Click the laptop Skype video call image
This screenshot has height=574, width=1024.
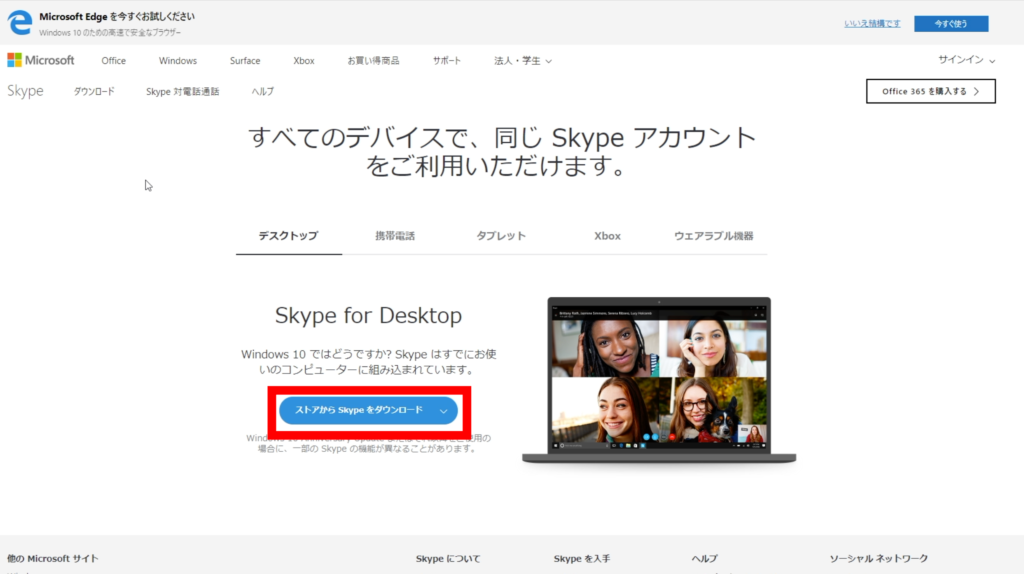point(659,381)
